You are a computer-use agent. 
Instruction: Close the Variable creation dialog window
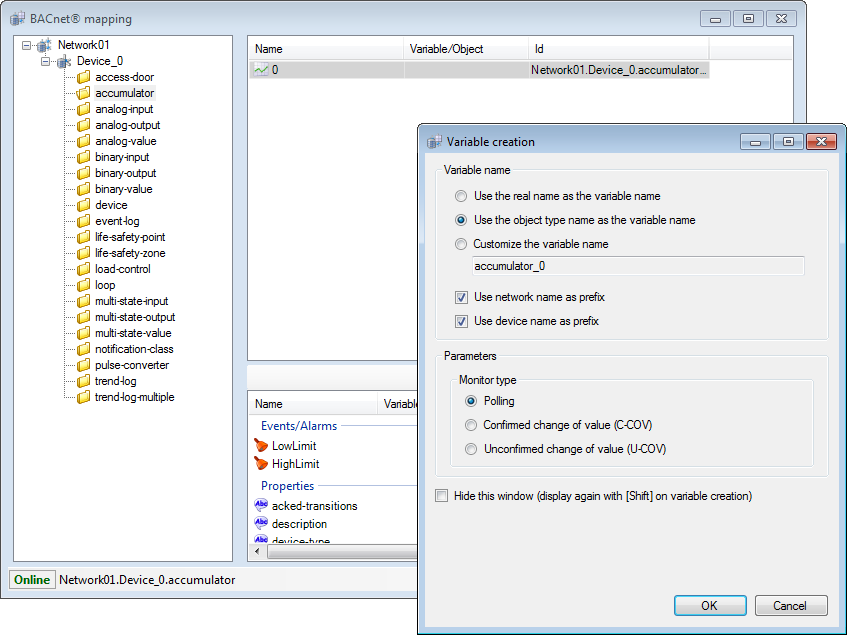pos(821,142)
